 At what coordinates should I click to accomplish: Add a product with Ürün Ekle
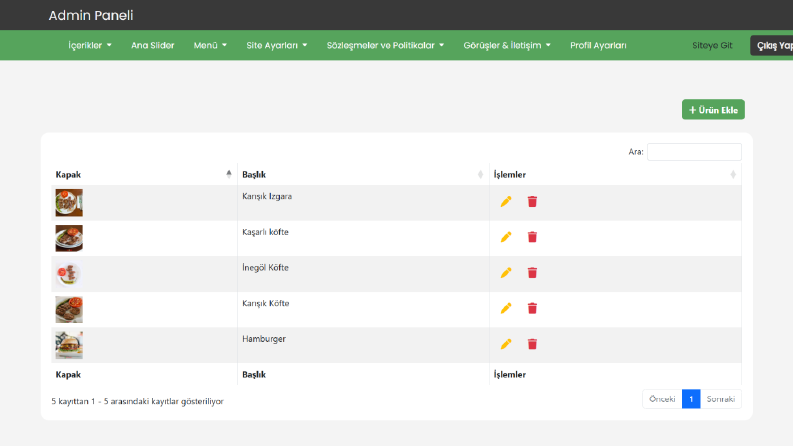pyautogui.click(x=713, y=110)
